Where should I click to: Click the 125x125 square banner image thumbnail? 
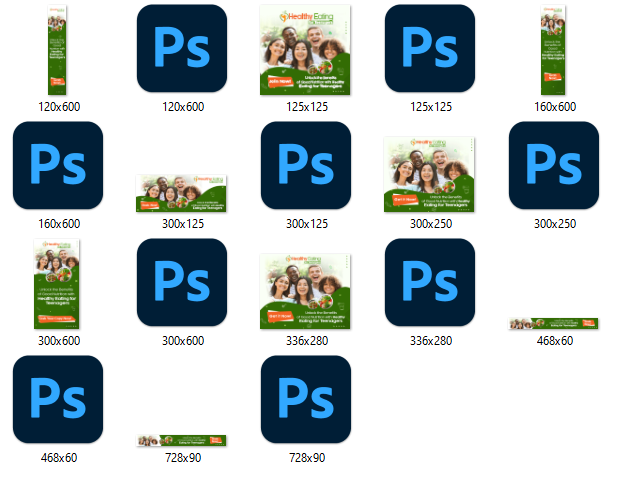tap(305, 50)
